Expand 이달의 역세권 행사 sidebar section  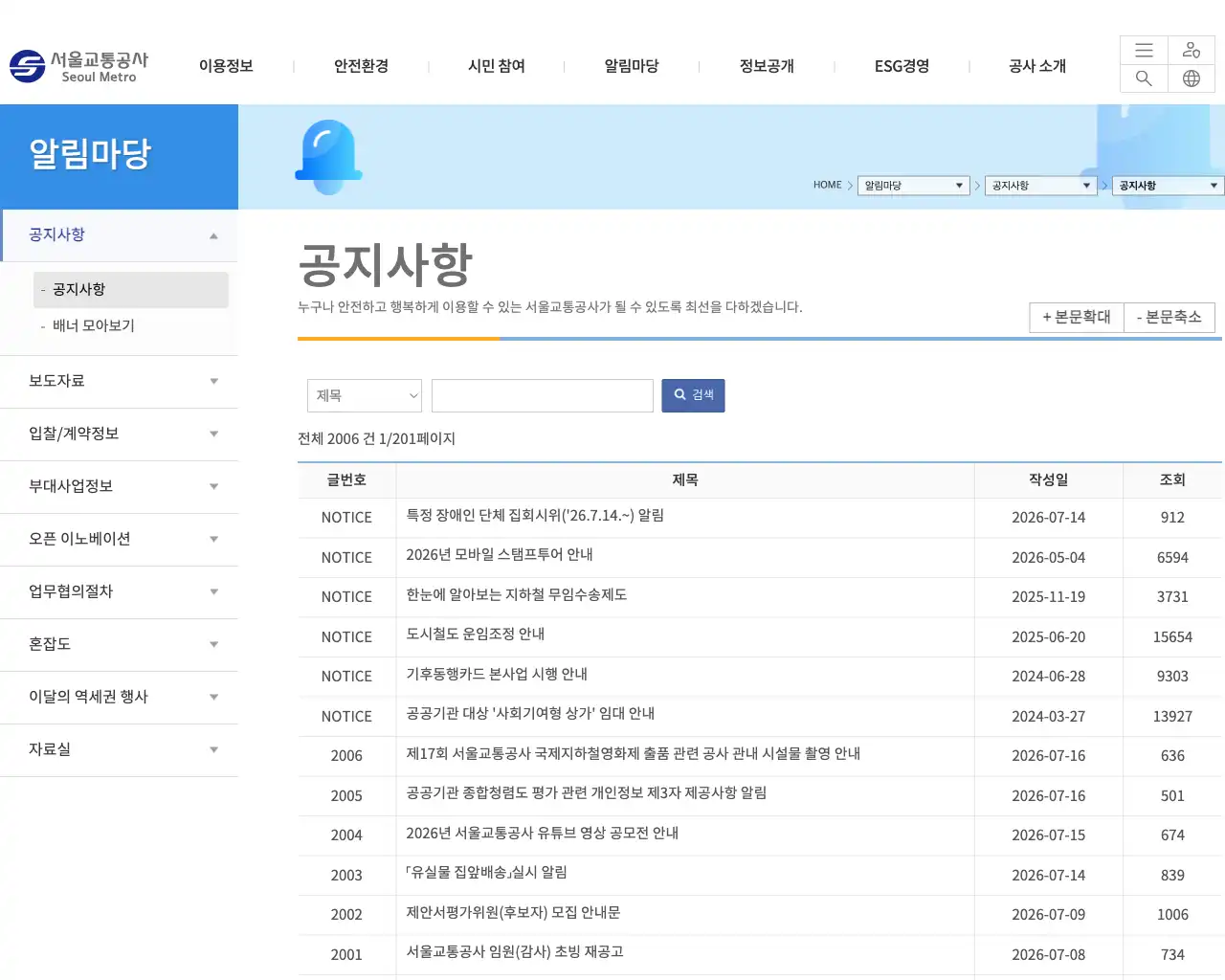pos(119,697)
